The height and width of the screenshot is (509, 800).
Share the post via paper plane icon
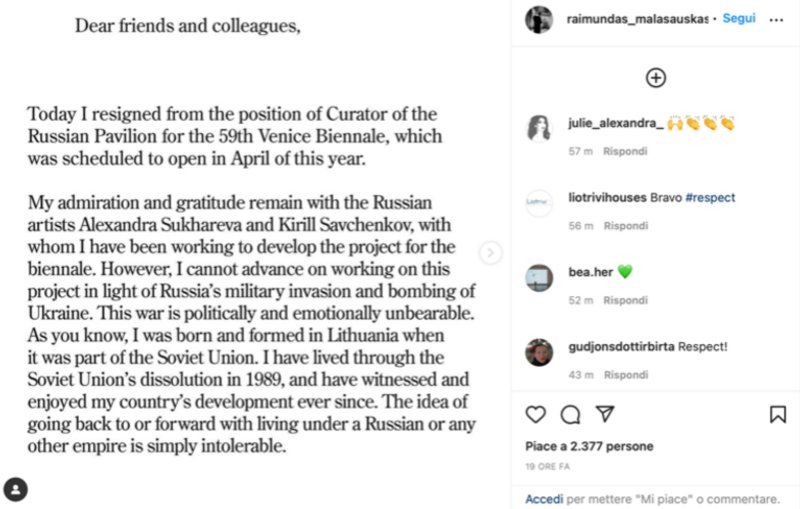tap(604, 414)
